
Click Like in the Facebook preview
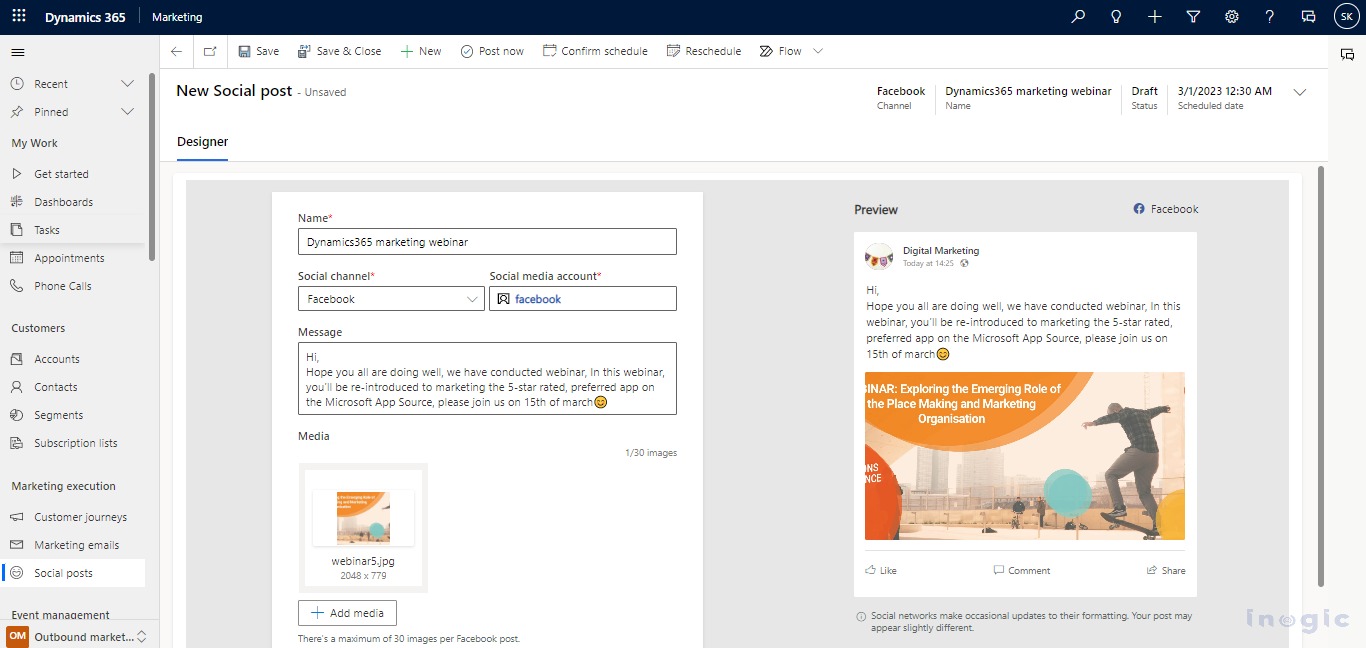pos(881,570)
